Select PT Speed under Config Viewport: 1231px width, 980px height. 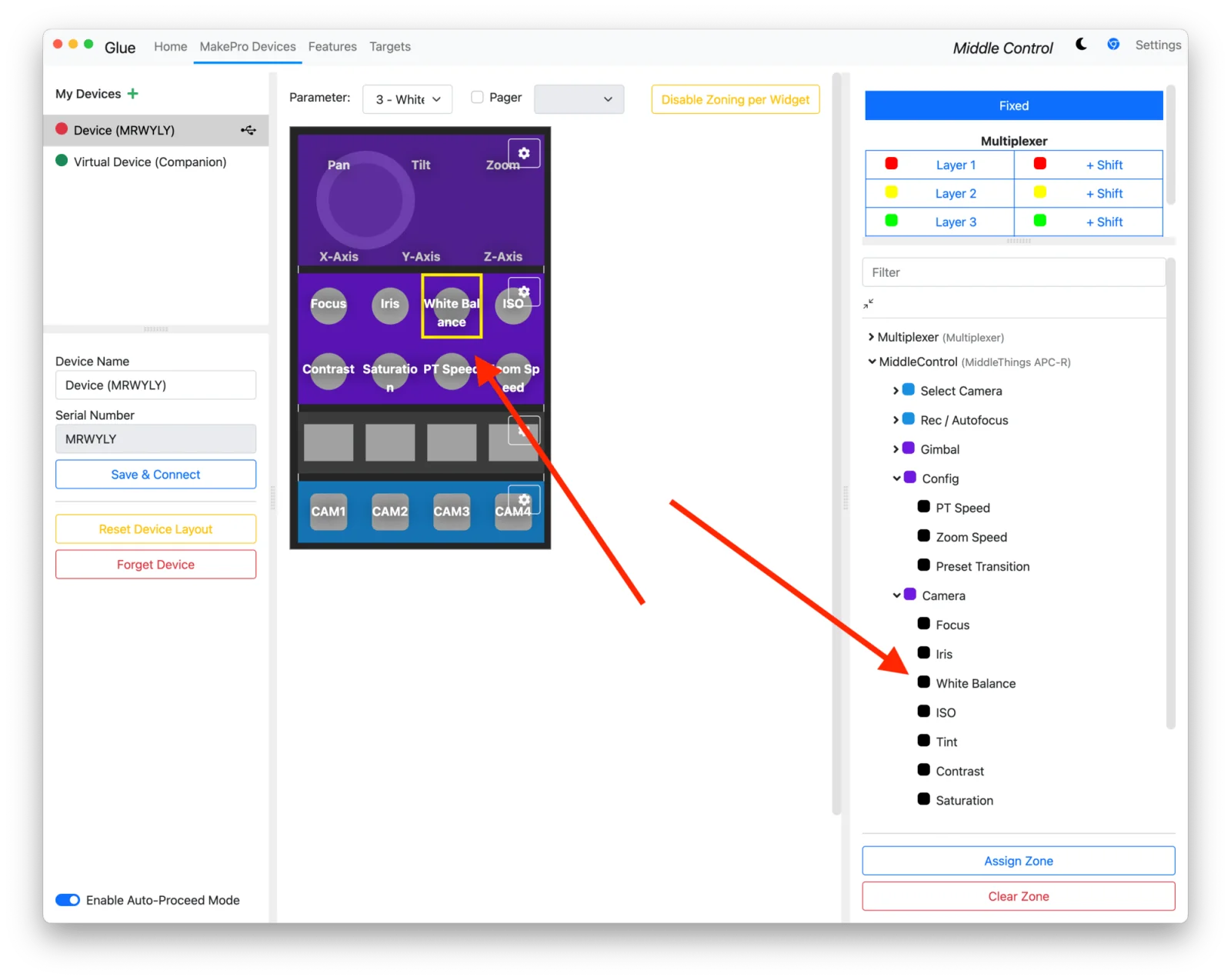pos(962,508)
